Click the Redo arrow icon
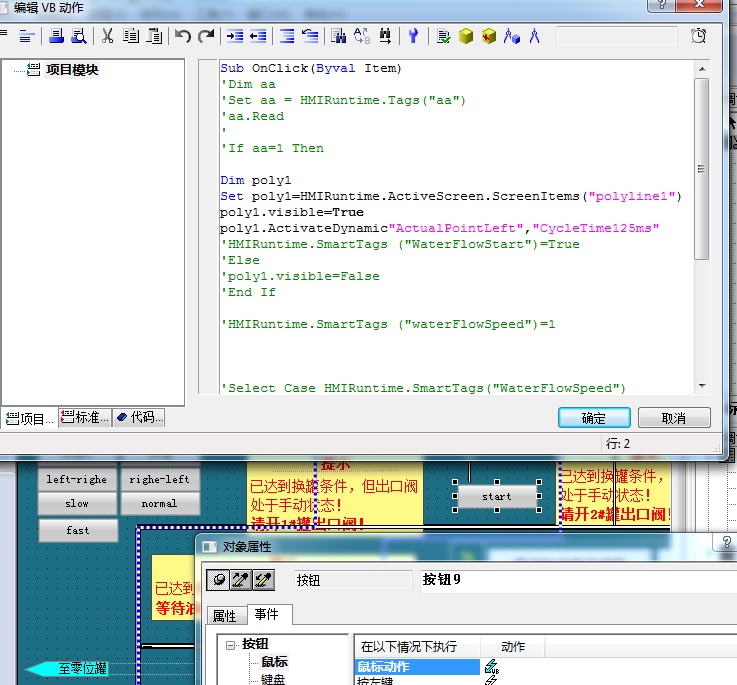This screenshot has height=685, width=737. pos(206,36)
